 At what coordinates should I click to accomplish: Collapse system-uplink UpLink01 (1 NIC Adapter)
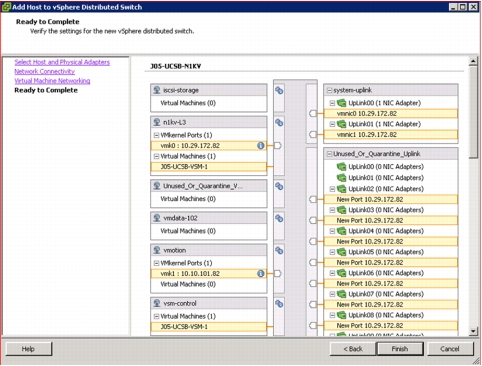click(332, 124)
